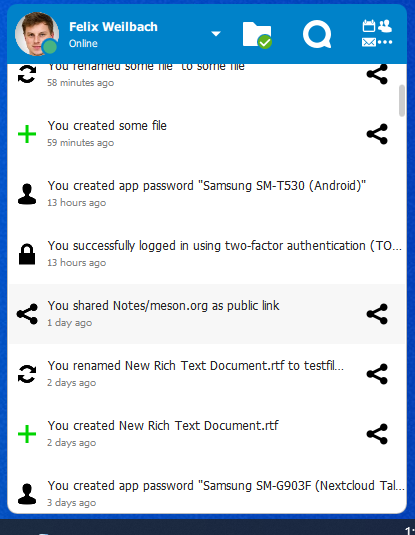
Task: Share the renamed some file entry
Action: coord(377,74)
